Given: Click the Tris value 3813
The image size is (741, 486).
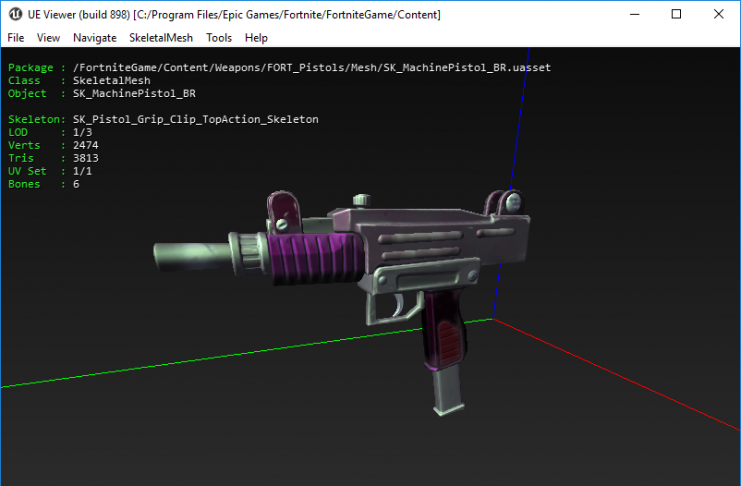Looking at the screenshot, I should point(86,158).
